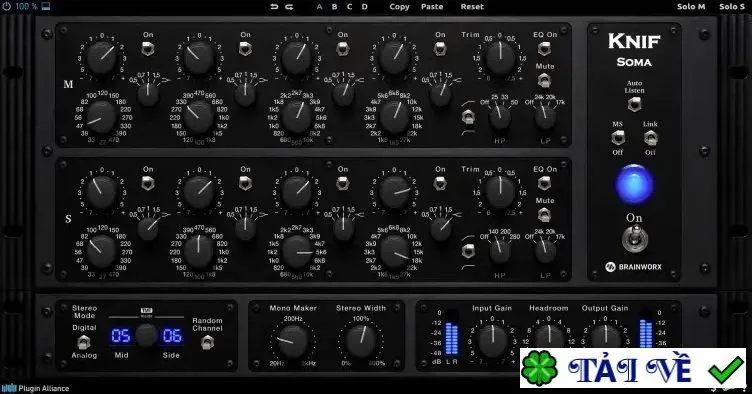
Task: Toggle the Digital/Analog Stereo Mode switch
Action: 84,342
